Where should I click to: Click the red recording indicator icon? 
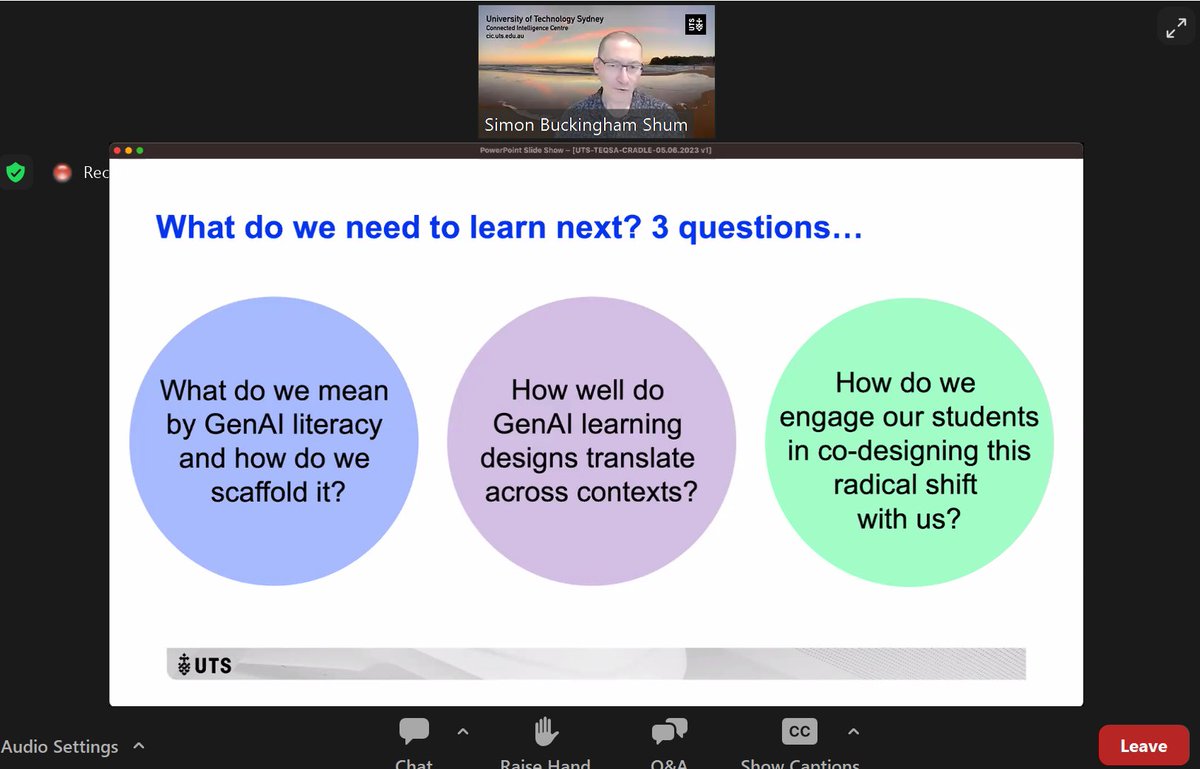(63, 173)
